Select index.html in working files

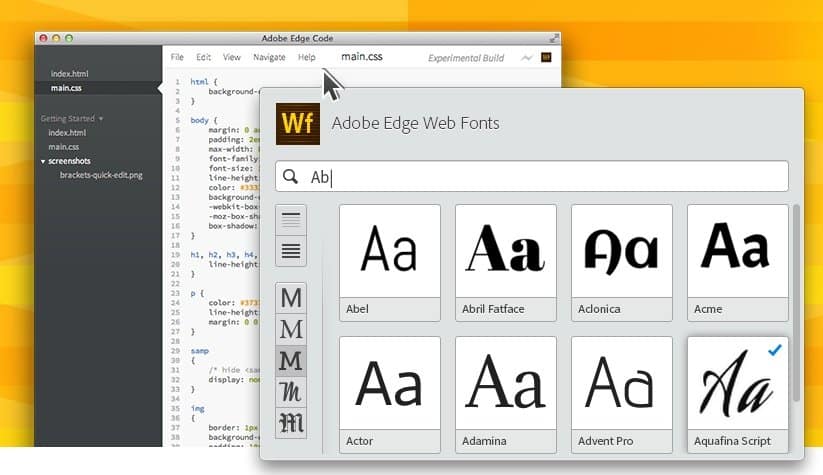(x=69, y=73)
